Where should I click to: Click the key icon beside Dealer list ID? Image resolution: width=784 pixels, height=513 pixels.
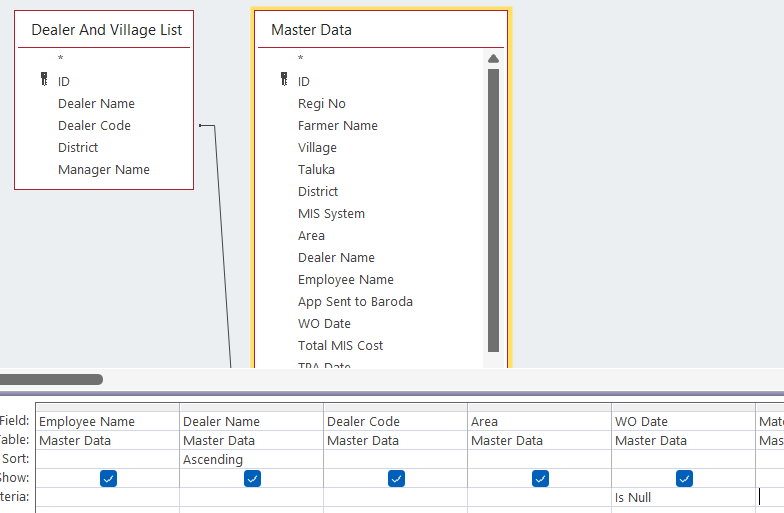[x=44, y=81]
